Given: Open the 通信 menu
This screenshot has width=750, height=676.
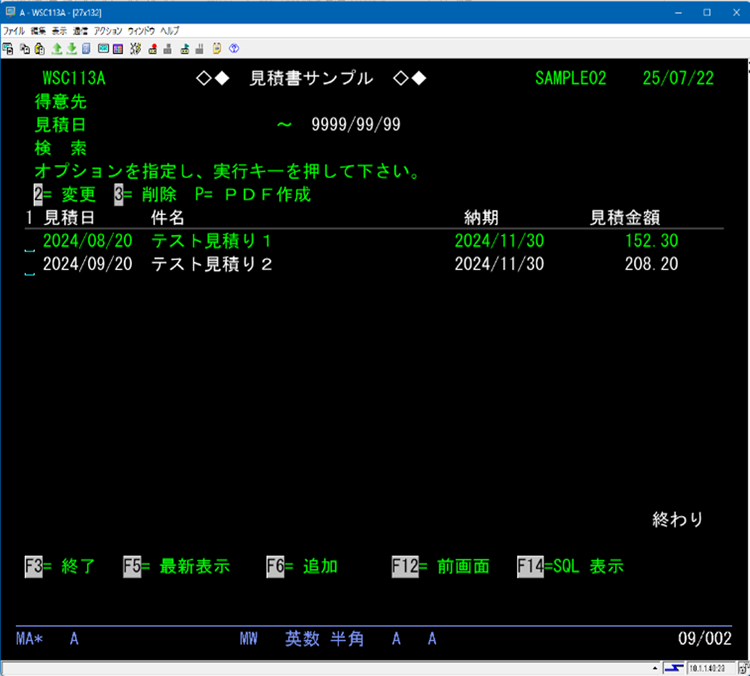Looking at the screenshot, I should click(x=80, y=31).
